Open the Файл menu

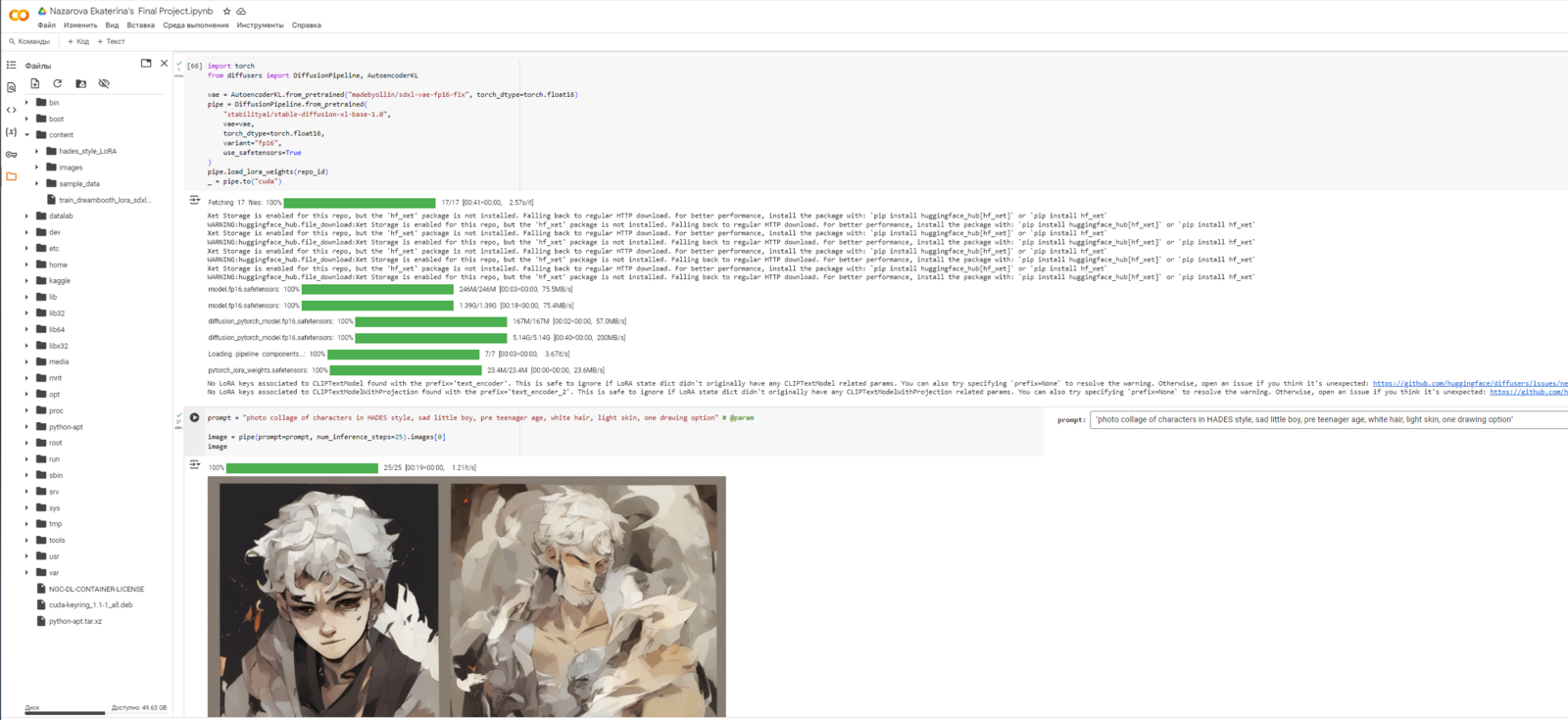coord(46,25)
